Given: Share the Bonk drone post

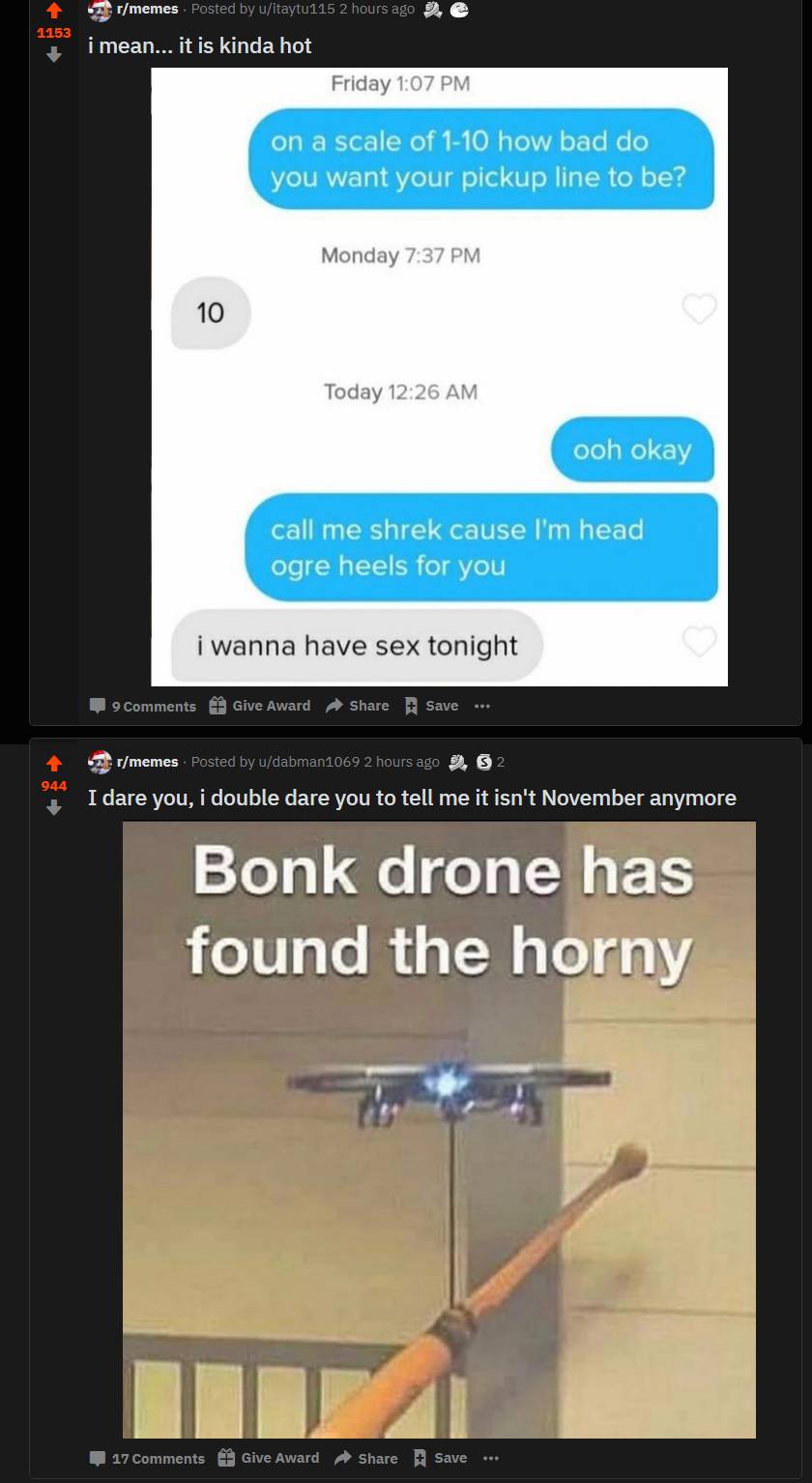Looking at the screenshot, I should tap(366, 1458).
